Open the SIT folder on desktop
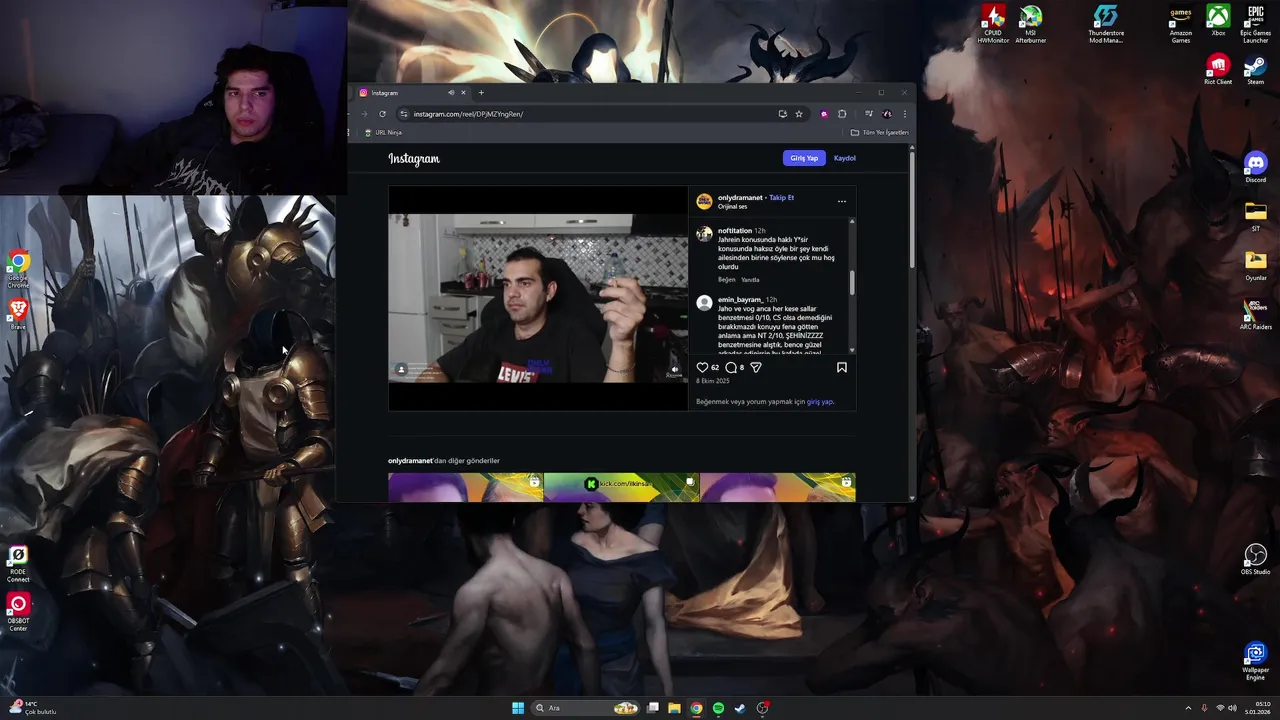Viewport: 1280px width, 720px height. (x=1255, y=216)
